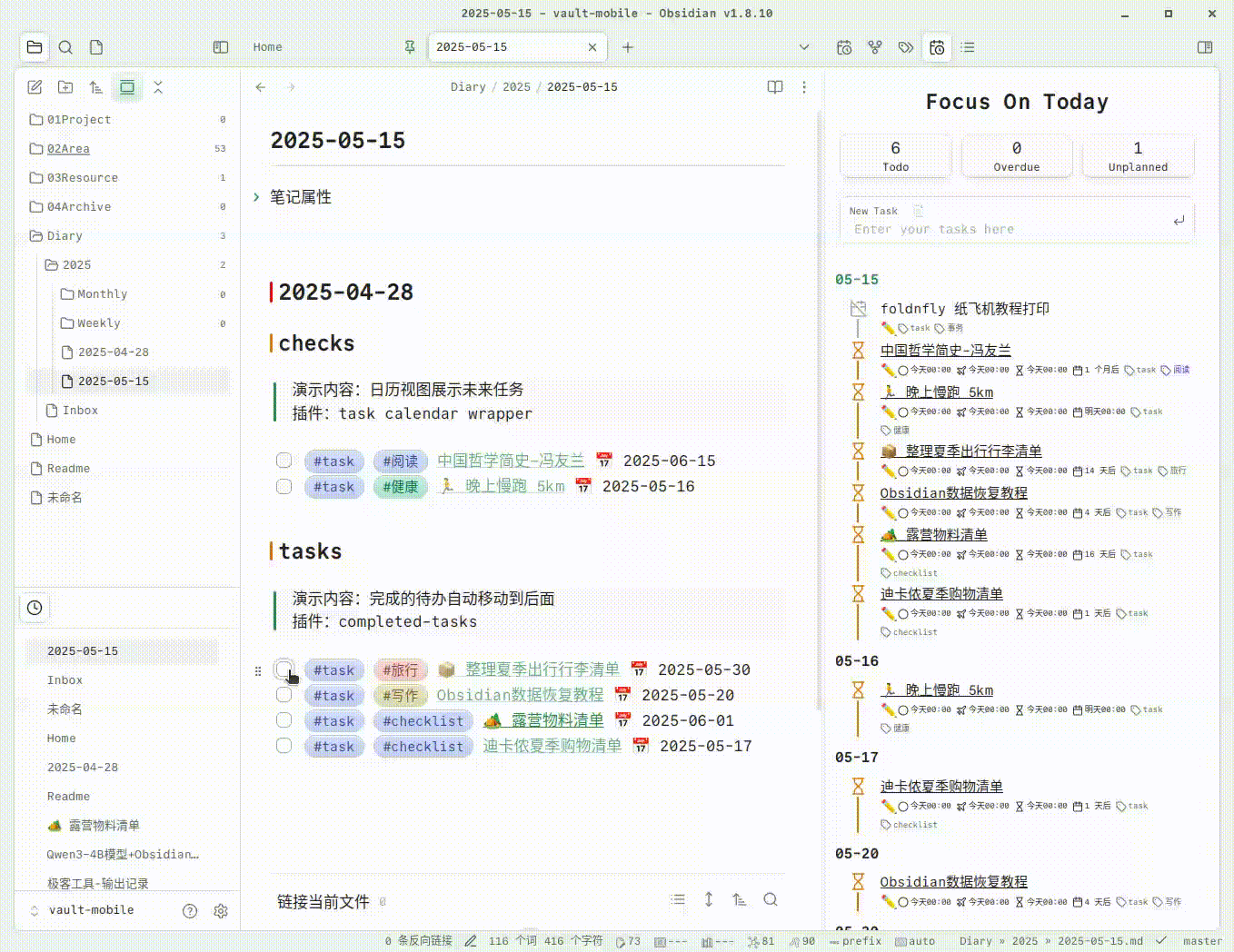Open the tab list dropdown arrow

coord(804,47)
